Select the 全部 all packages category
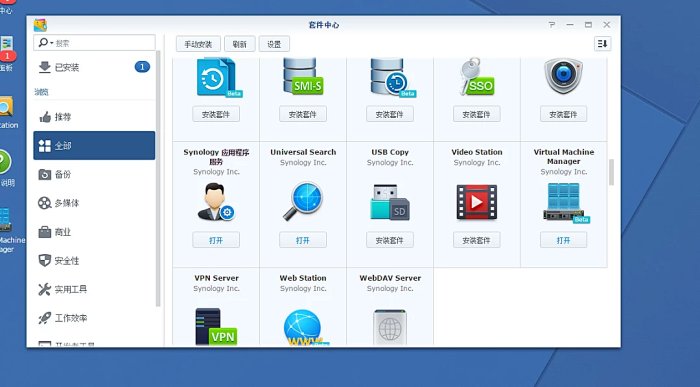Image resolution: width=700 pixels, height=387 pixels. (x=94, y=146)
